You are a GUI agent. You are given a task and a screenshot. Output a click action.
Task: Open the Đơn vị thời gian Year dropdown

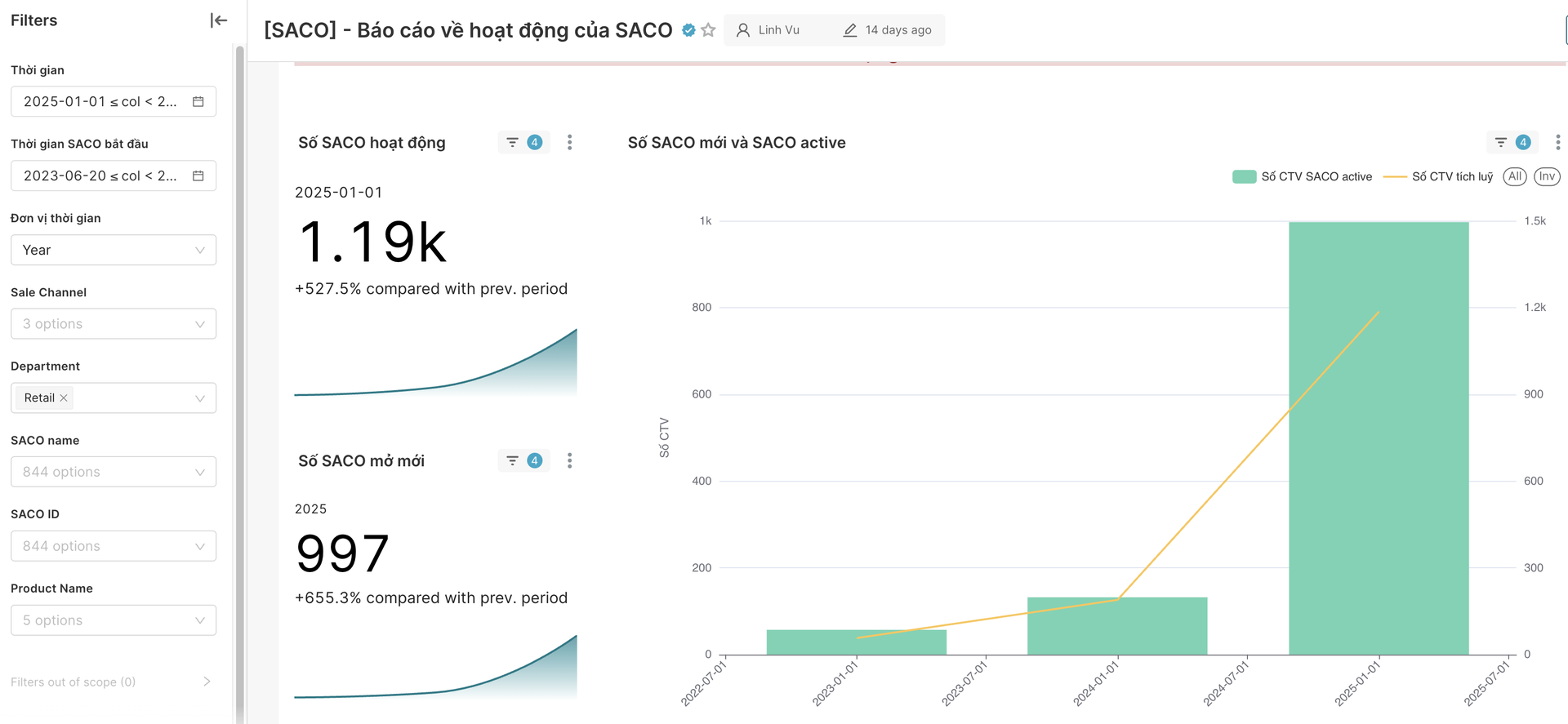coord(114,251)
